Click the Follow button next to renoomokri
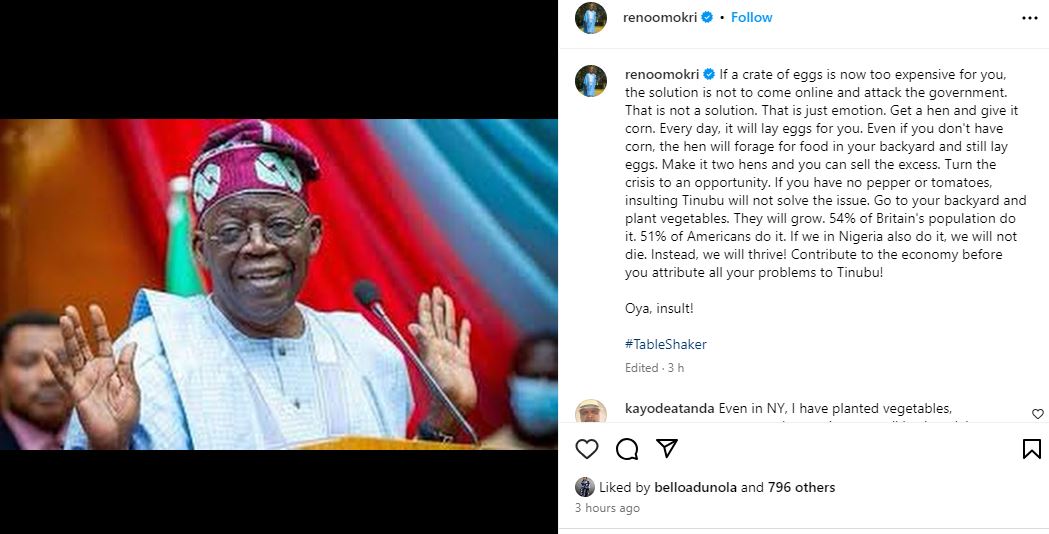1049x534 pixels. pyautogui.click(x=751, y=18)
